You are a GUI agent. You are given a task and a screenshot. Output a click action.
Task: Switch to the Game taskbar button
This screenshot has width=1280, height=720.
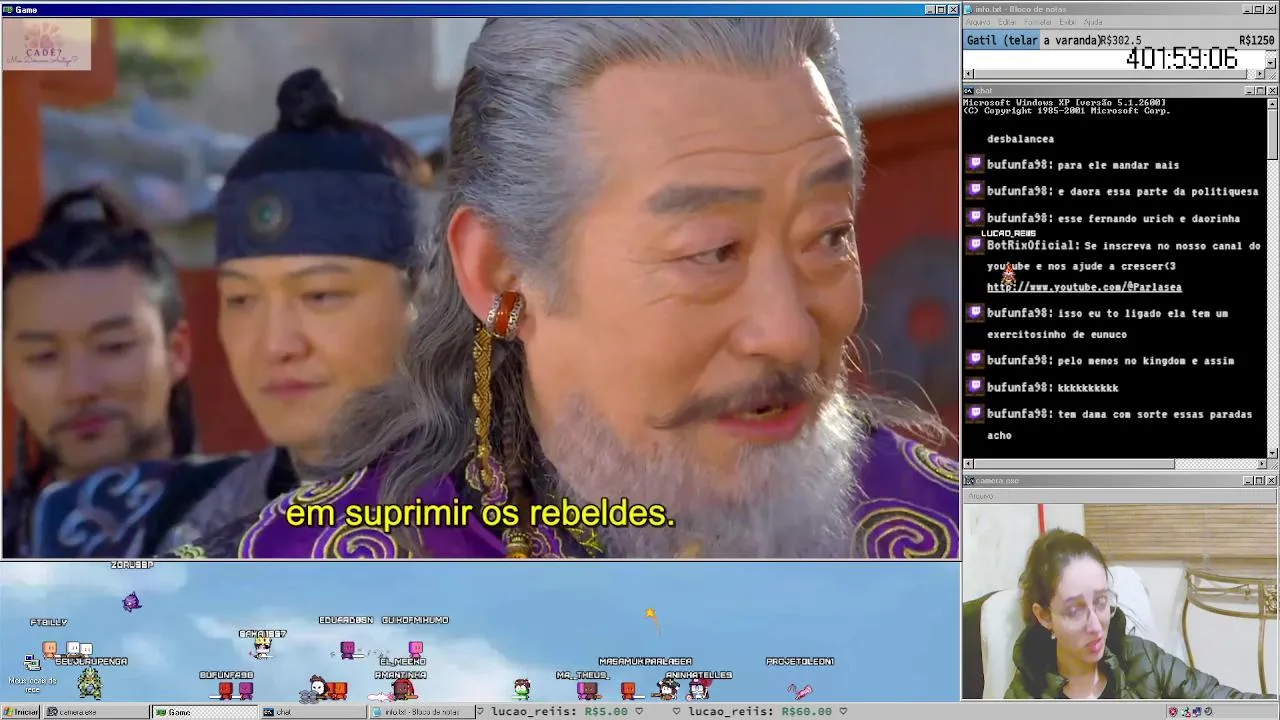coord(205,712)
